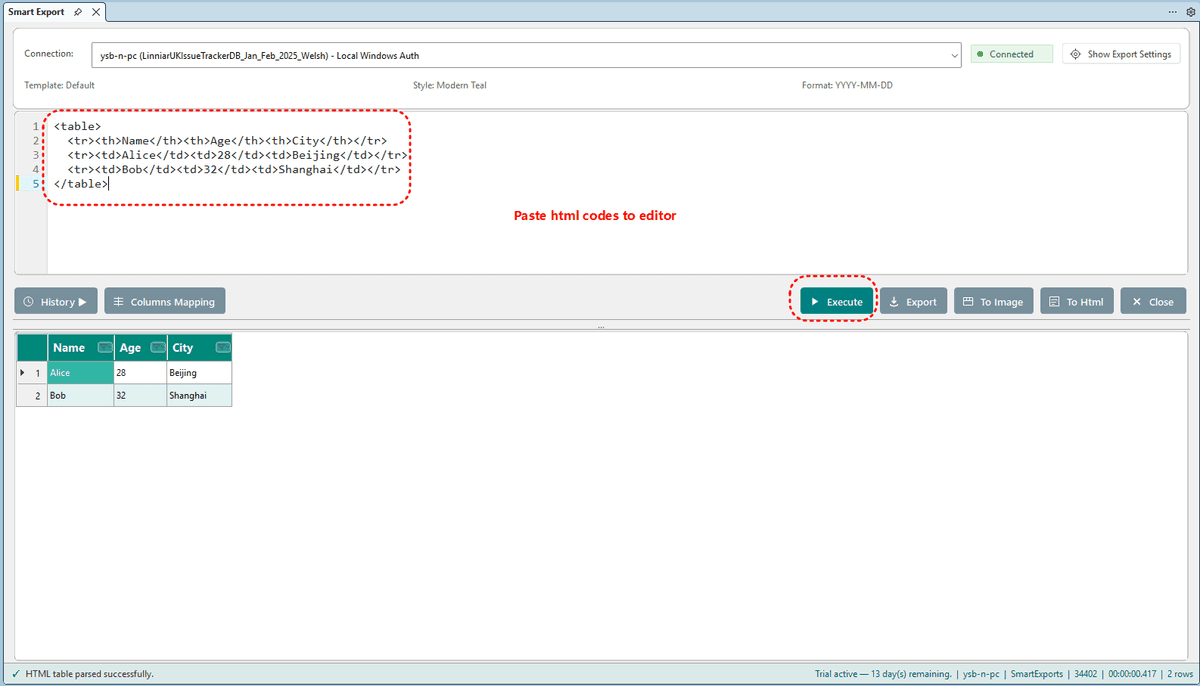
Task: Show Export Settings
Action: (x=1121, y=54)
